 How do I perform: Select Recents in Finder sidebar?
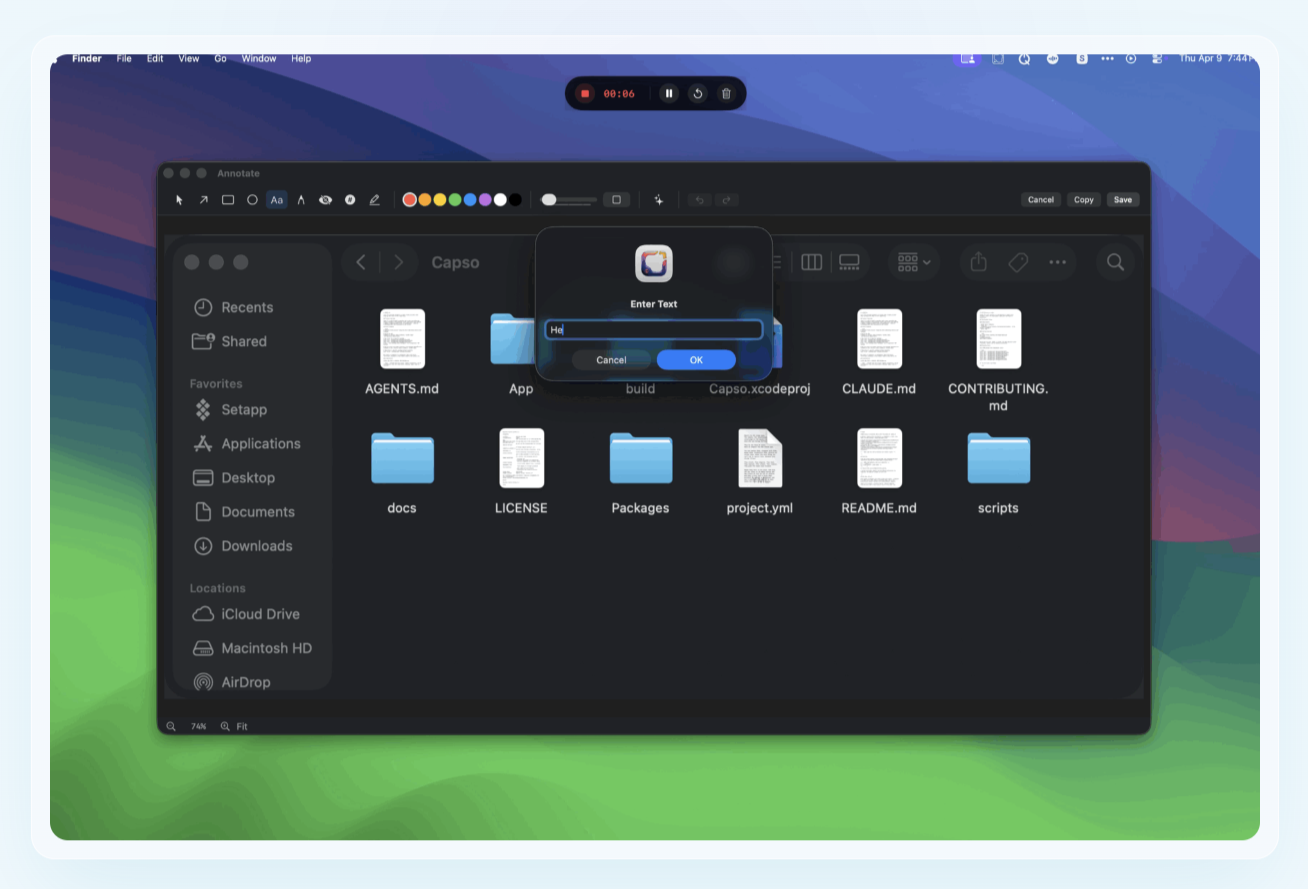[233, 307]
